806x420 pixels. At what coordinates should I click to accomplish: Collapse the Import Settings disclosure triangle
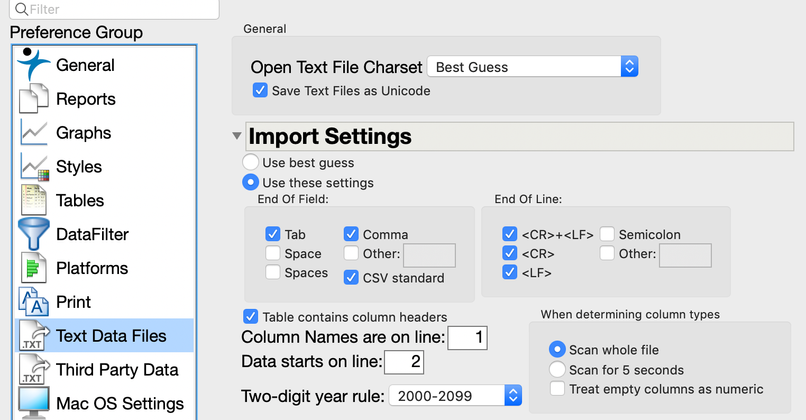pos(237,135)
